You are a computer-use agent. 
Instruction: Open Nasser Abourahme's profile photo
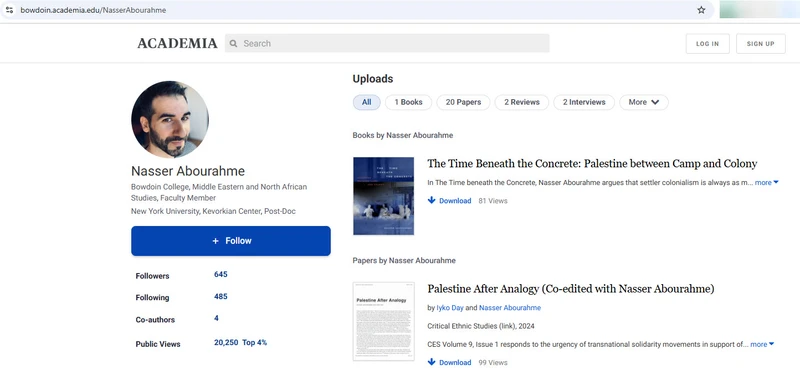(170, 119)
